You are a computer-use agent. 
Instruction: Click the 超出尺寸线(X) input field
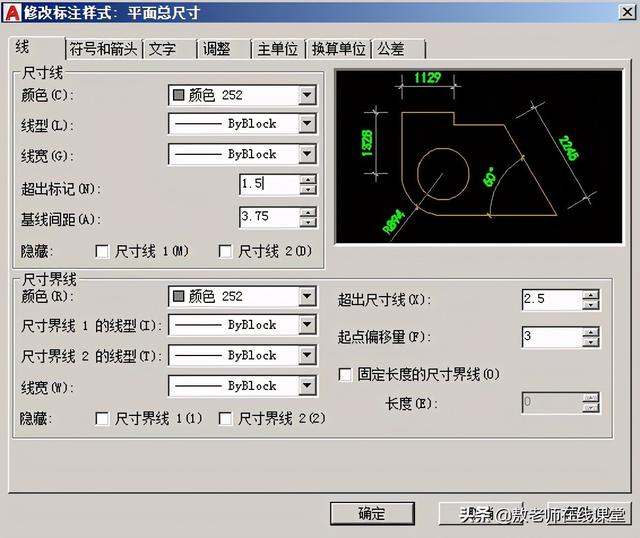click(x=552, y=300)
